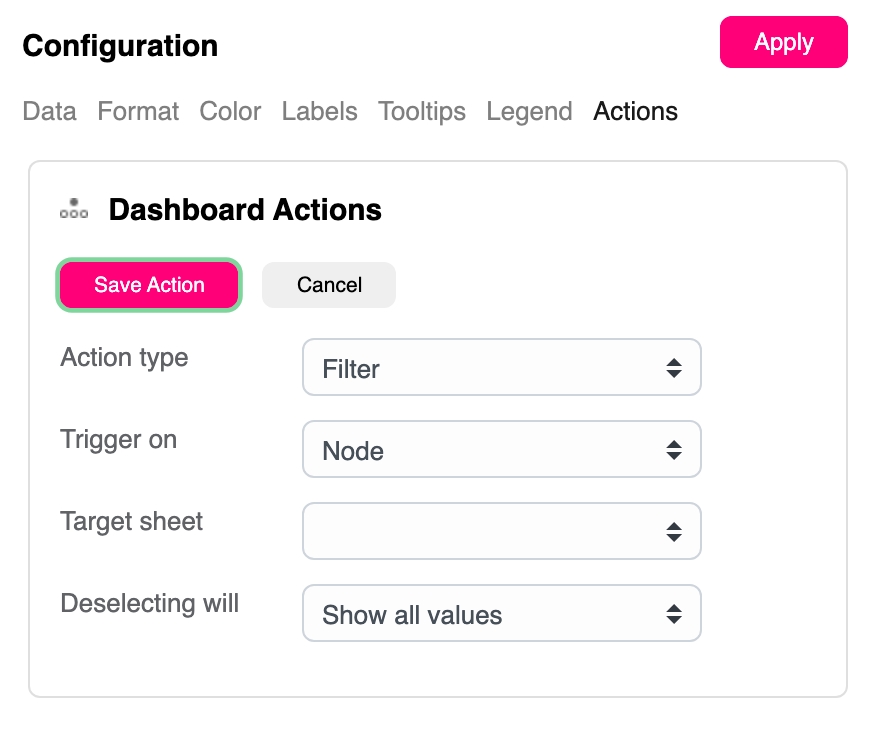
Task: Switch to the Data tab
Action: coord(49,111)
